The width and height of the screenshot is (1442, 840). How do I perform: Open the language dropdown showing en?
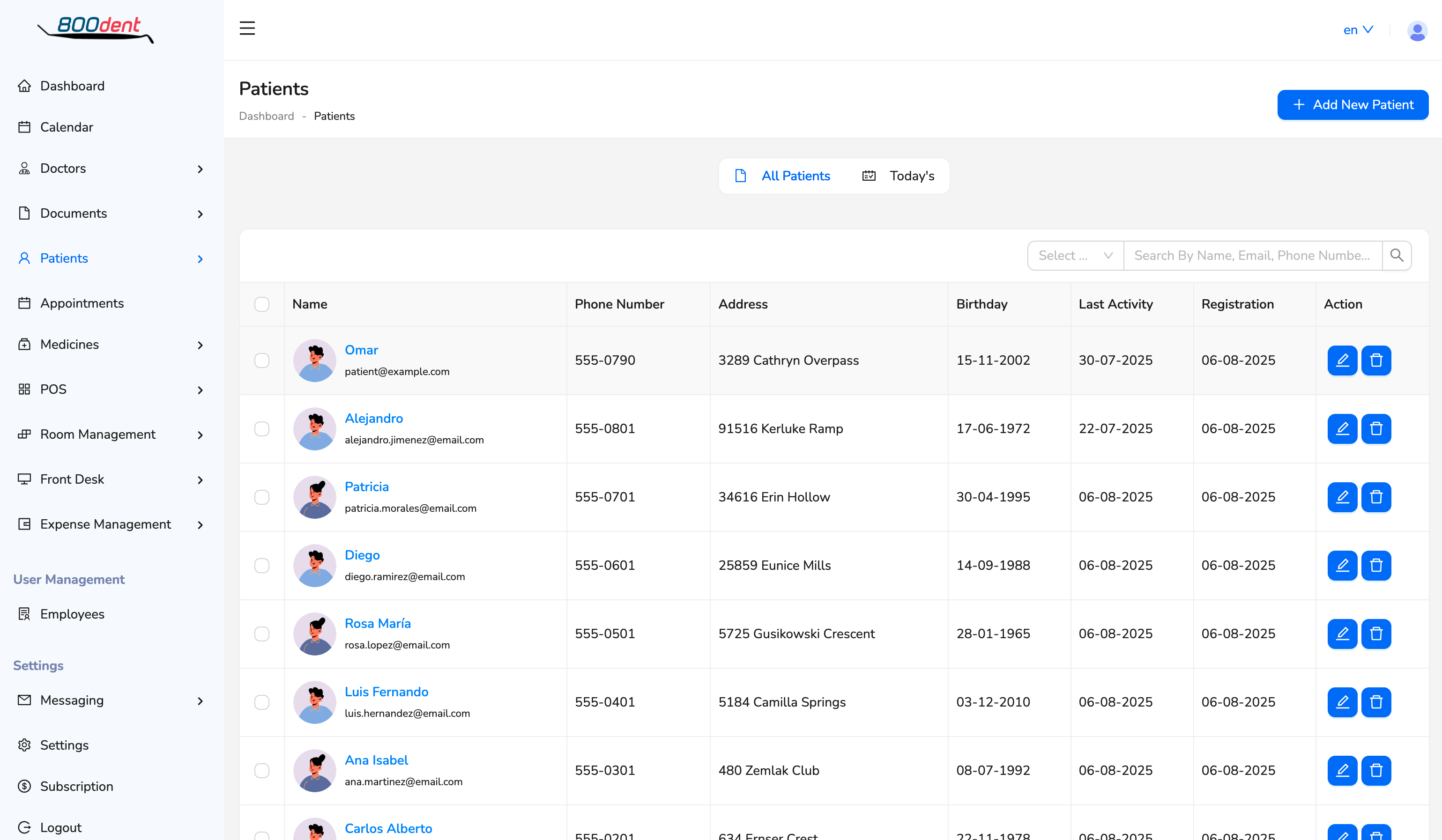click(x=1357, y=30)
